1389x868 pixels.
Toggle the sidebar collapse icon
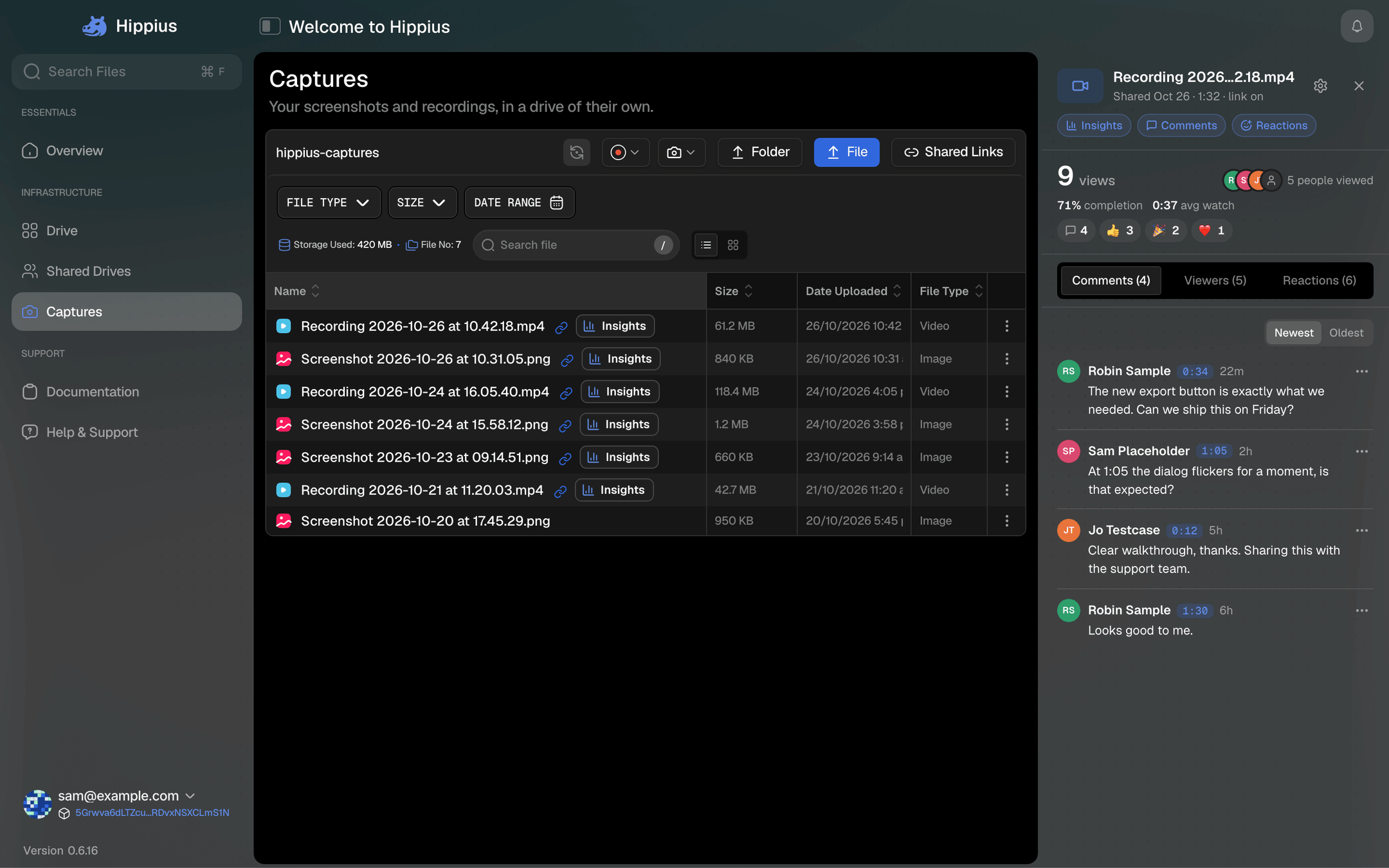coord(269,26)
